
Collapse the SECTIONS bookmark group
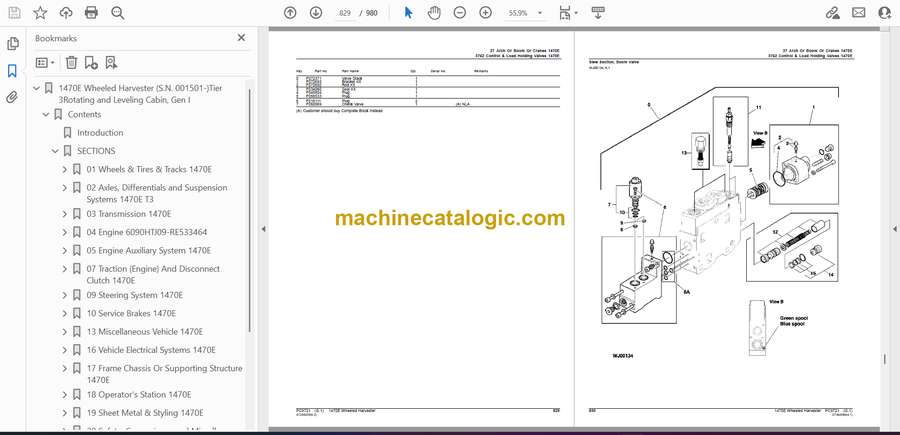pyautogui.click(x=55, y=151)
